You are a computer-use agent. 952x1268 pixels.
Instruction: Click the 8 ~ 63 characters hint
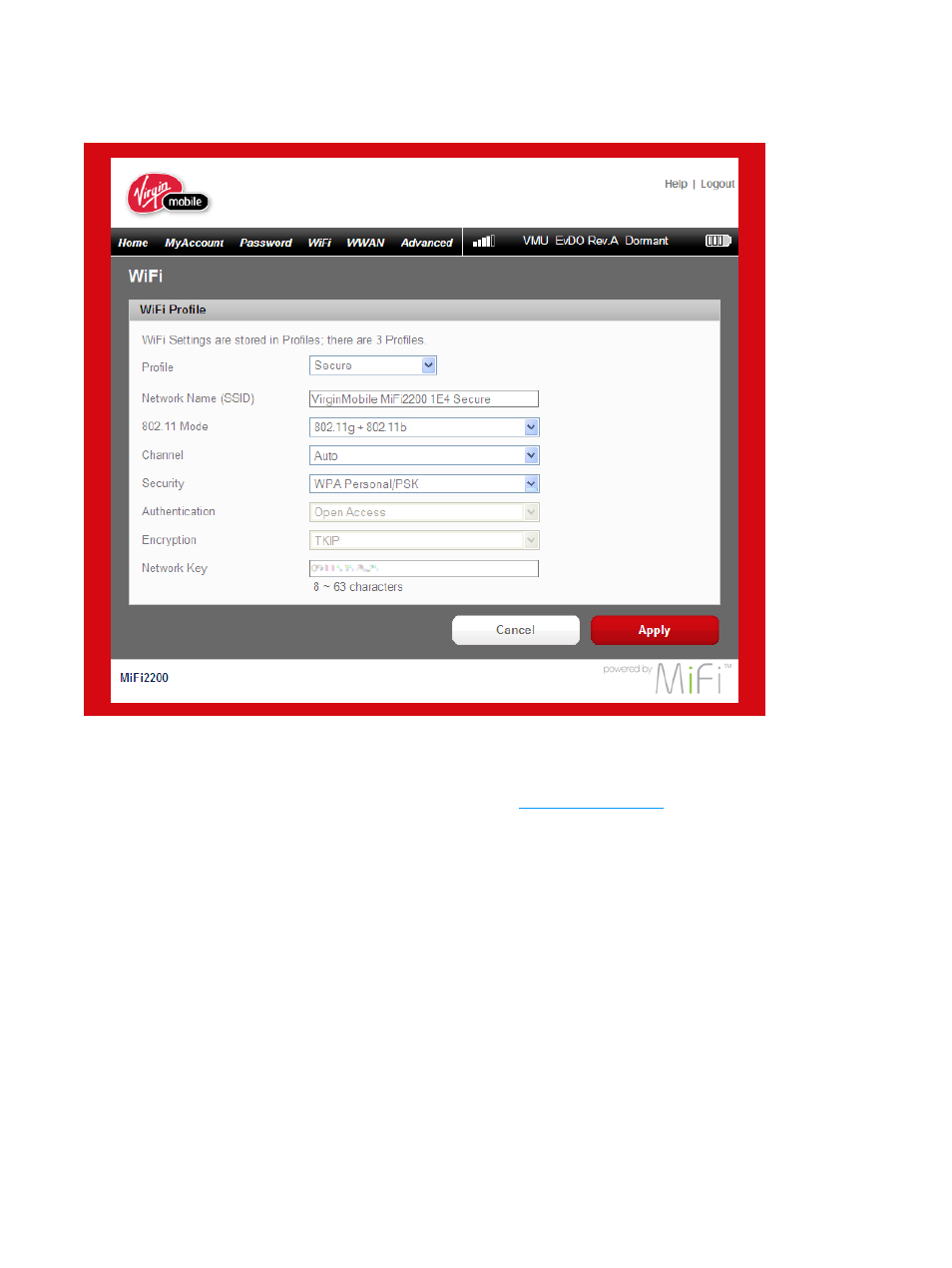[358, 587]
